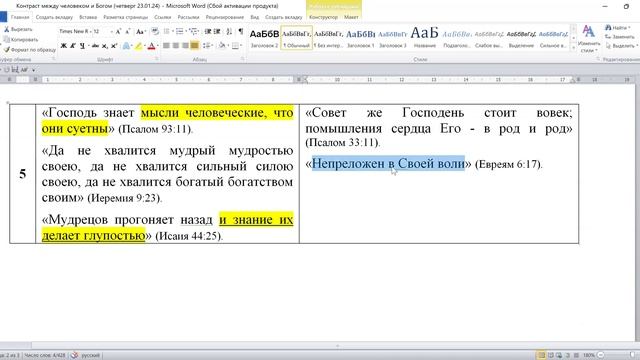Toggle superscript formatting
Image resolution: width=640 pixels, height=360 pixels.
coord(114,46)
